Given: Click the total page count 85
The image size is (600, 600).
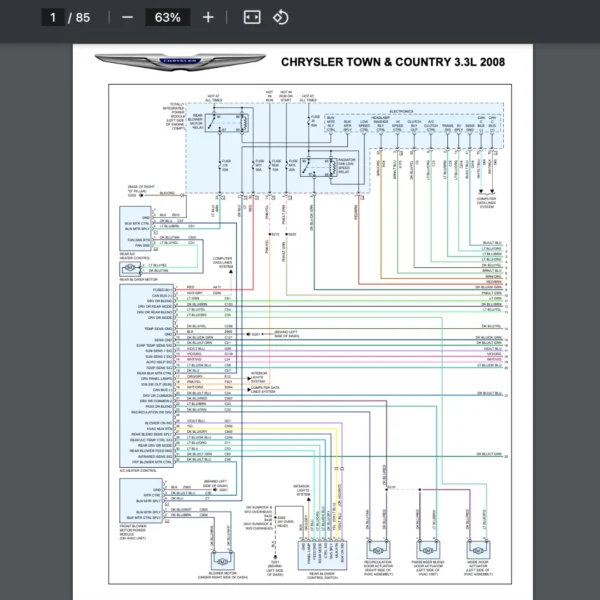Looking at the screenshot, I should click(x=82, y=17).
